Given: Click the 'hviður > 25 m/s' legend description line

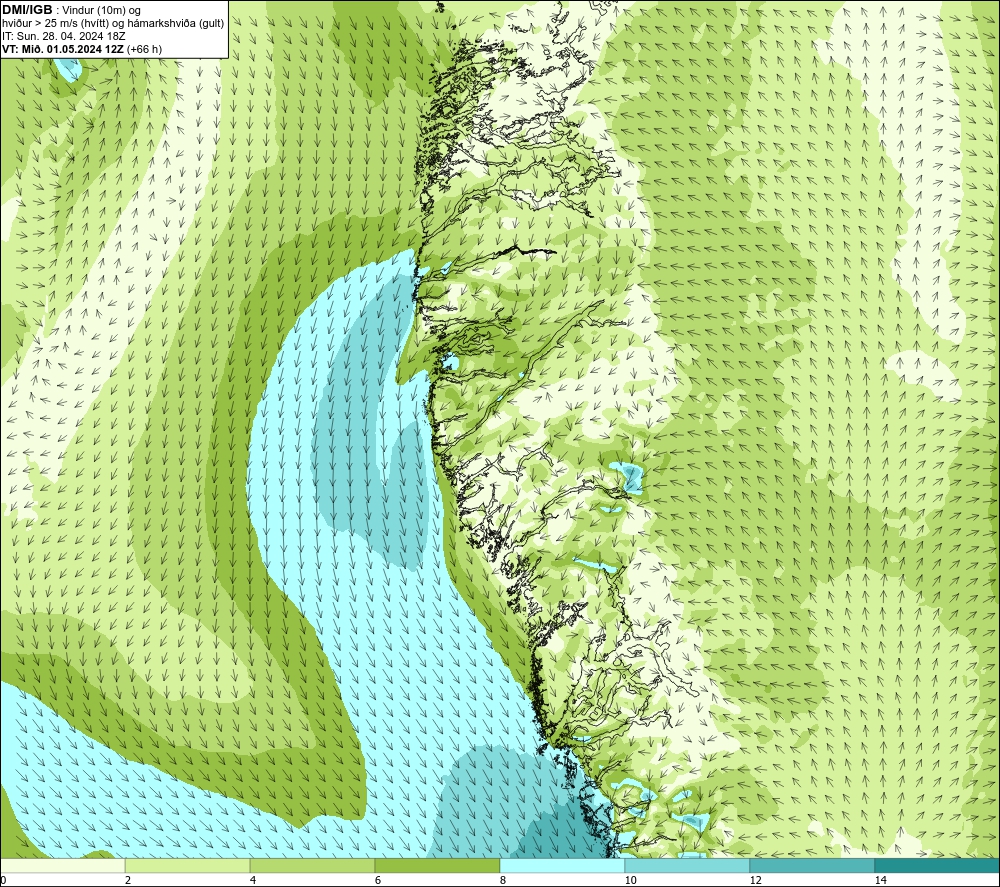Looking at the screenshot, I should (x=113, y=23).
